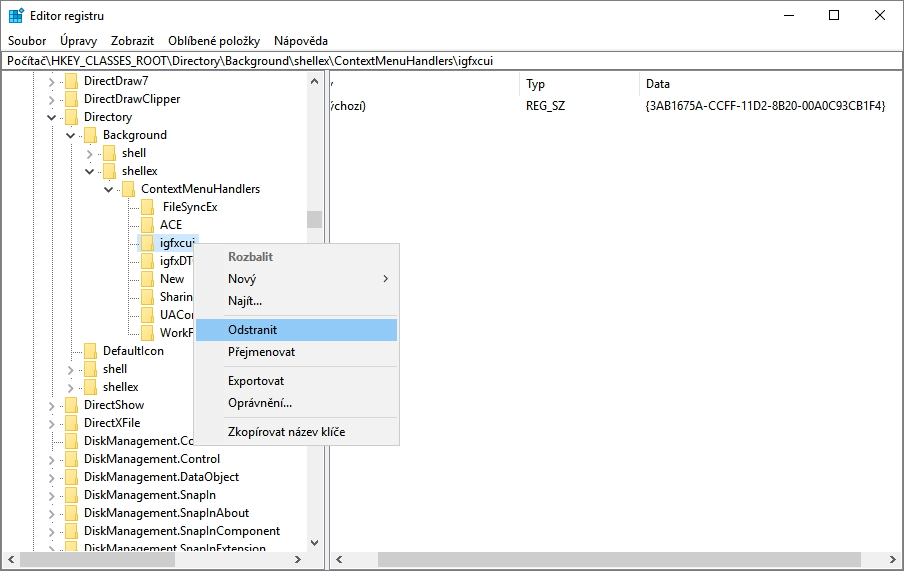Click the tree pane scroll up arrow

[314, 81]
